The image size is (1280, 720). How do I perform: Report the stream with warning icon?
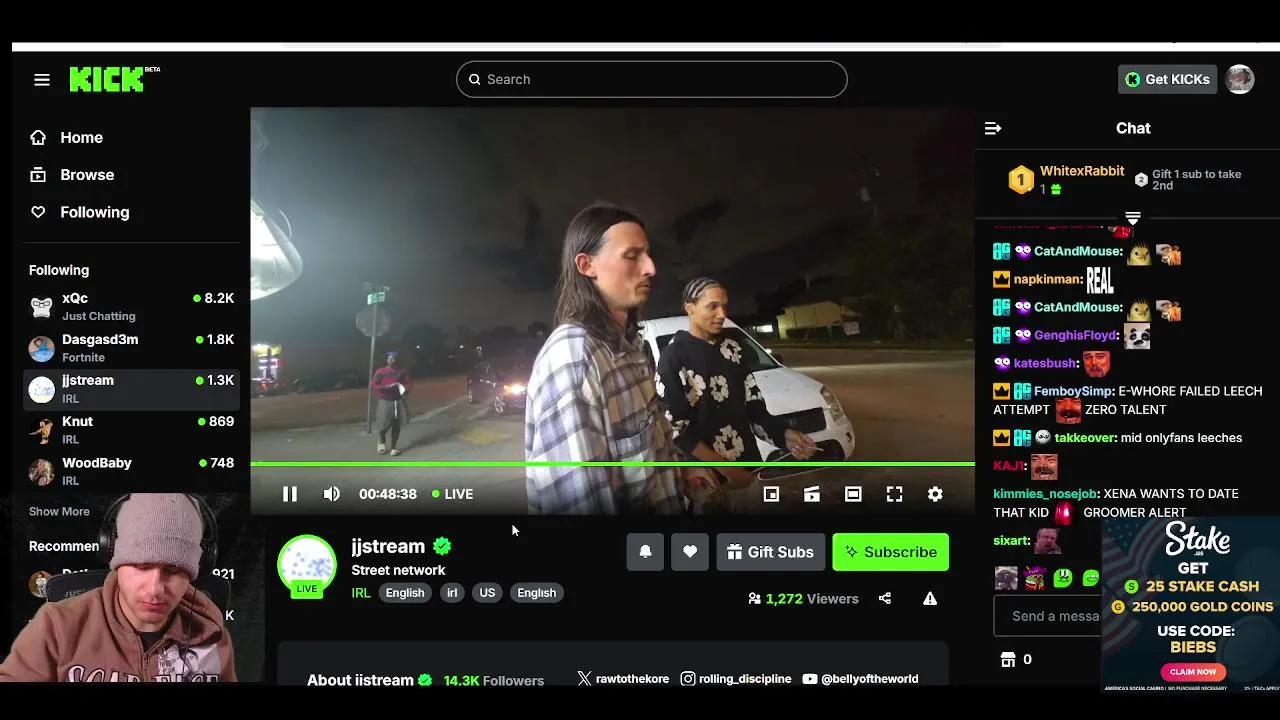tap(930, 599)
